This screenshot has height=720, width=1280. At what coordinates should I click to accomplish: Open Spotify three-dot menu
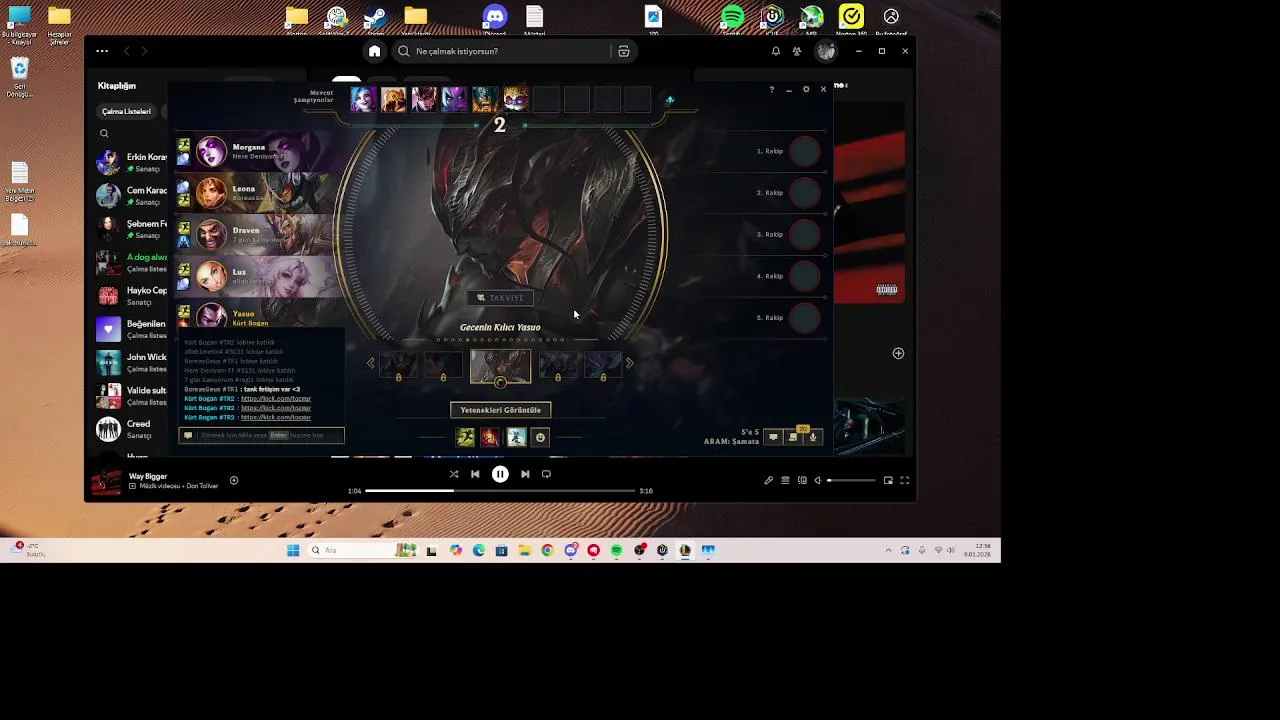102,51
